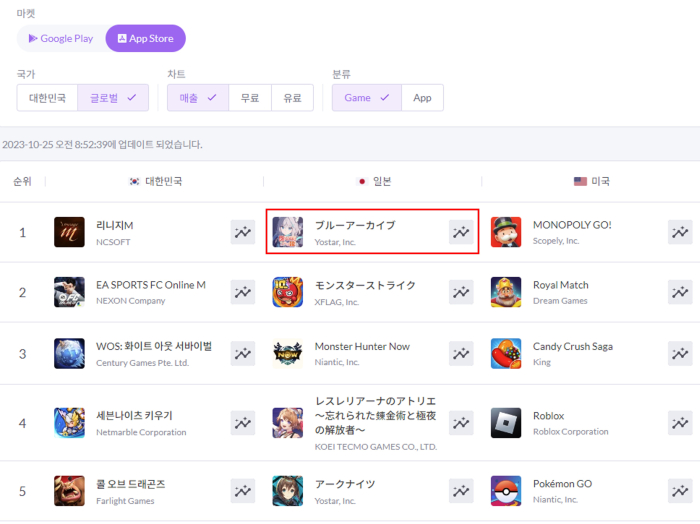Click the レスレリアーナのアトリエ app icon
This screenshot has height=524, width=700.
tap(288, 423)
